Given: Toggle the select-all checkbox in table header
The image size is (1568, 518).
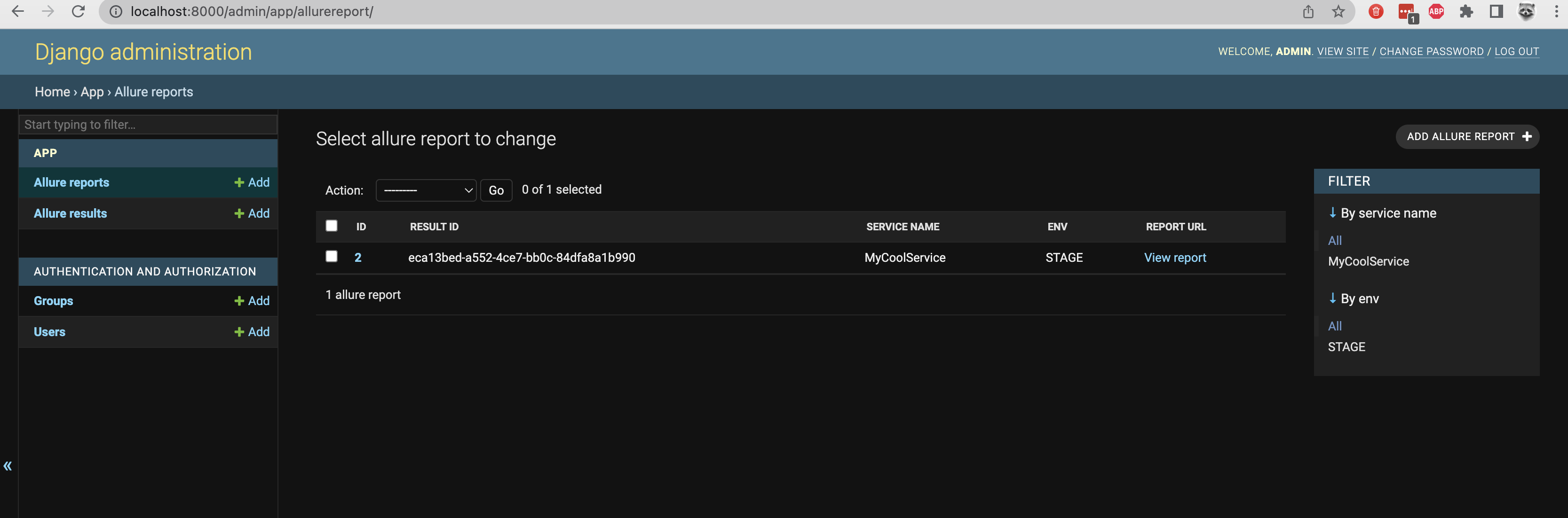Looking at the screenshot, I should pos(332,226).
